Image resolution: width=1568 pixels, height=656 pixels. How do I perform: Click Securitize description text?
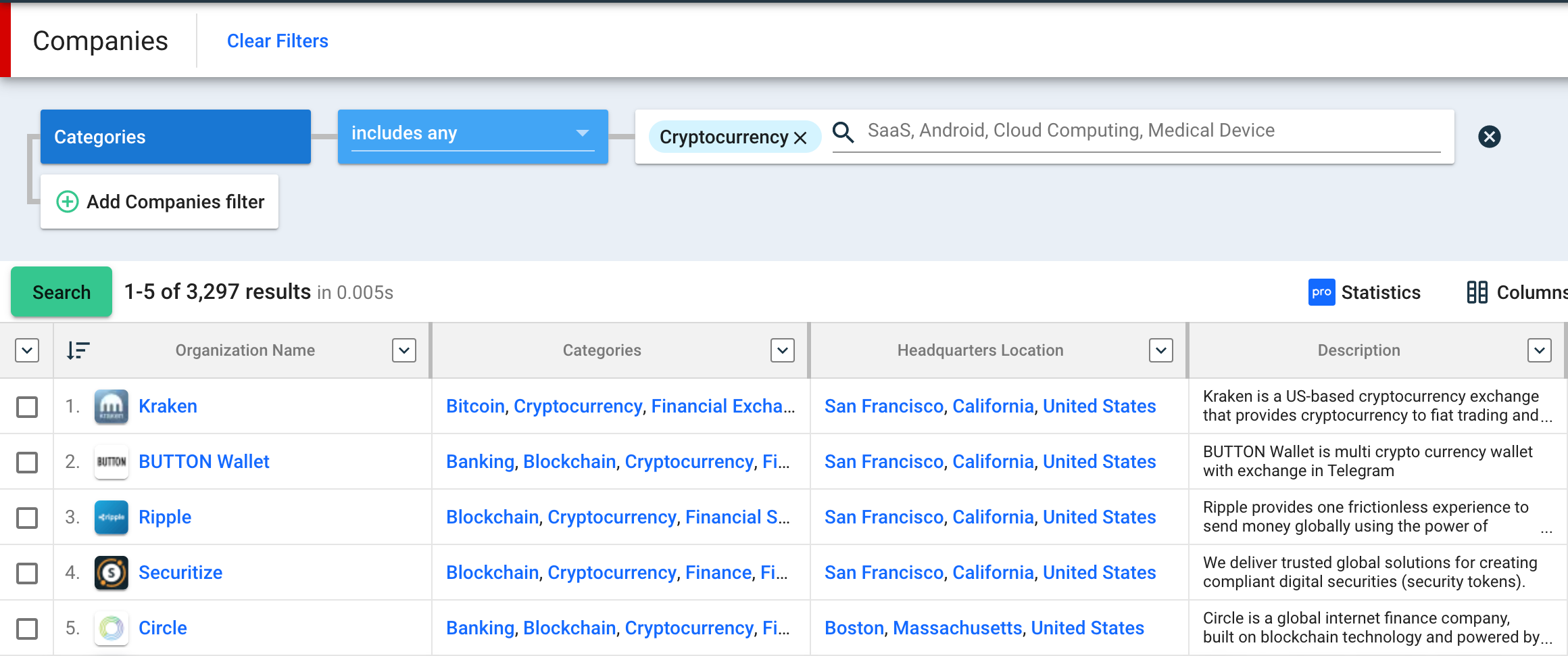coord(1370,572)
